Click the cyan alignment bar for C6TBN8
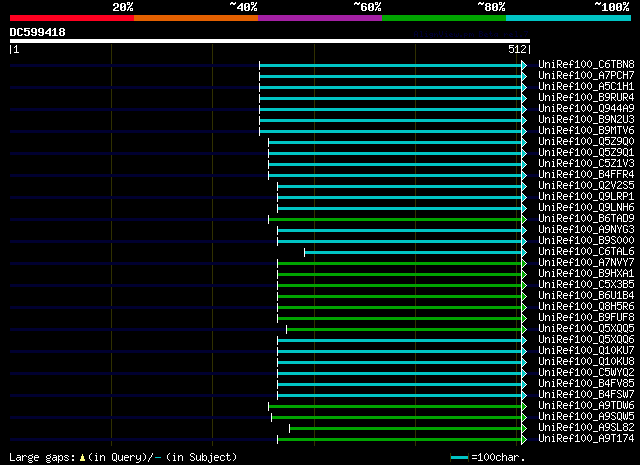 (x=391, y=65)
